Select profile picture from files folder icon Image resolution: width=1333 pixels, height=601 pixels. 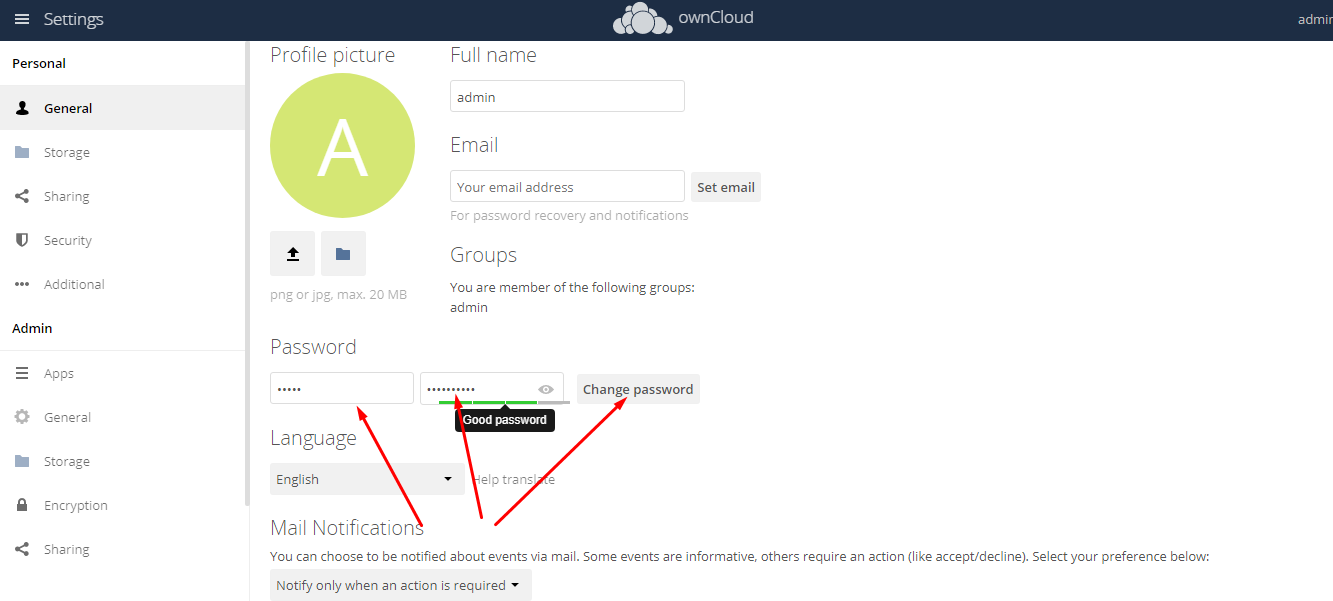343,254
